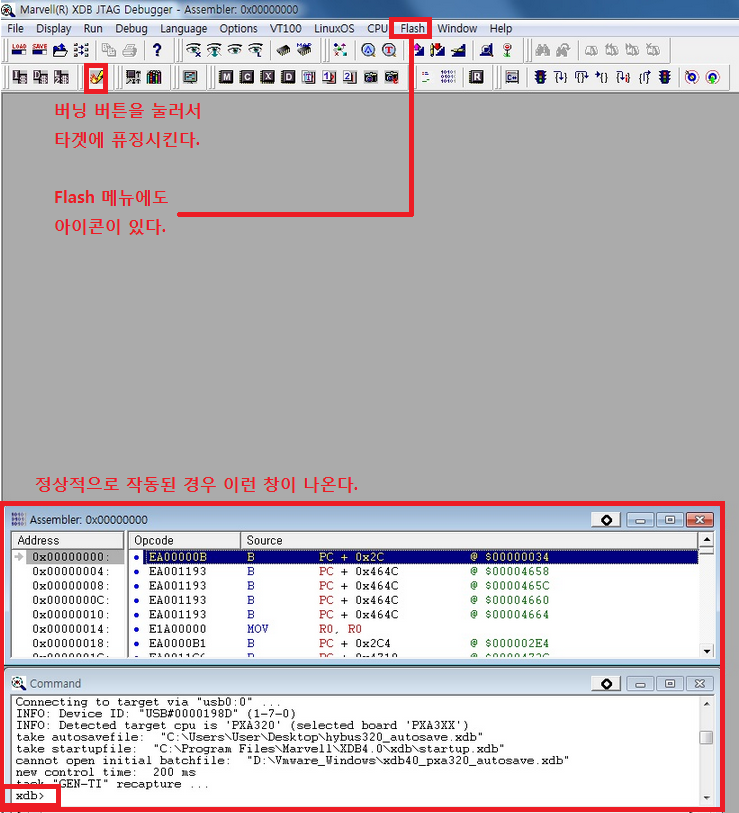The image size is (739, 813).
Task: Click MOV instruction in row 0x00000014
Action: (x=257, y=629)
